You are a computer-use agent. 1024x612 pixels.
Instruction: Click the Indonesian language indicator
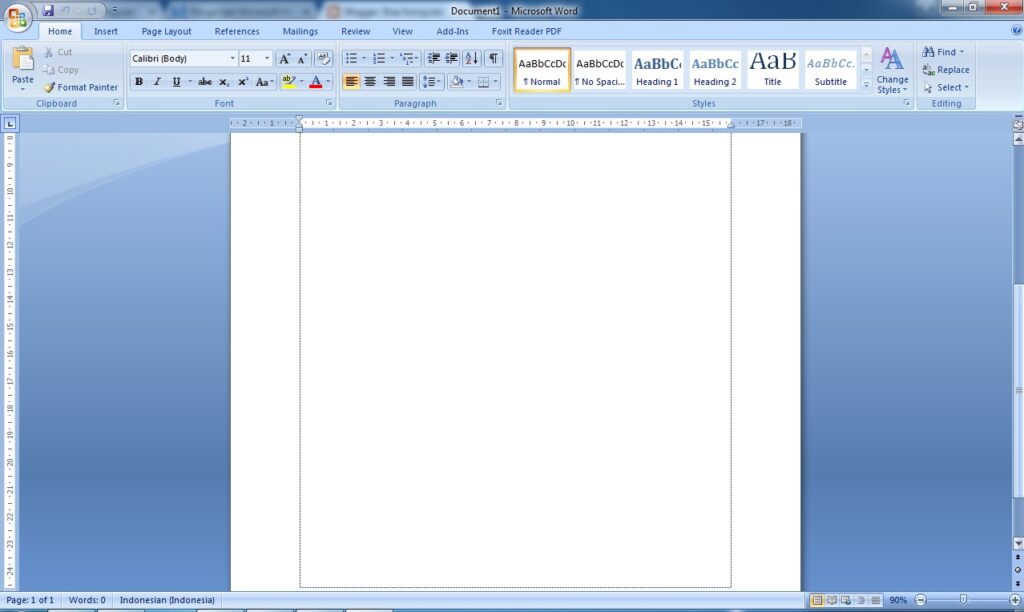pyautogui.click(x=167, y=600)
